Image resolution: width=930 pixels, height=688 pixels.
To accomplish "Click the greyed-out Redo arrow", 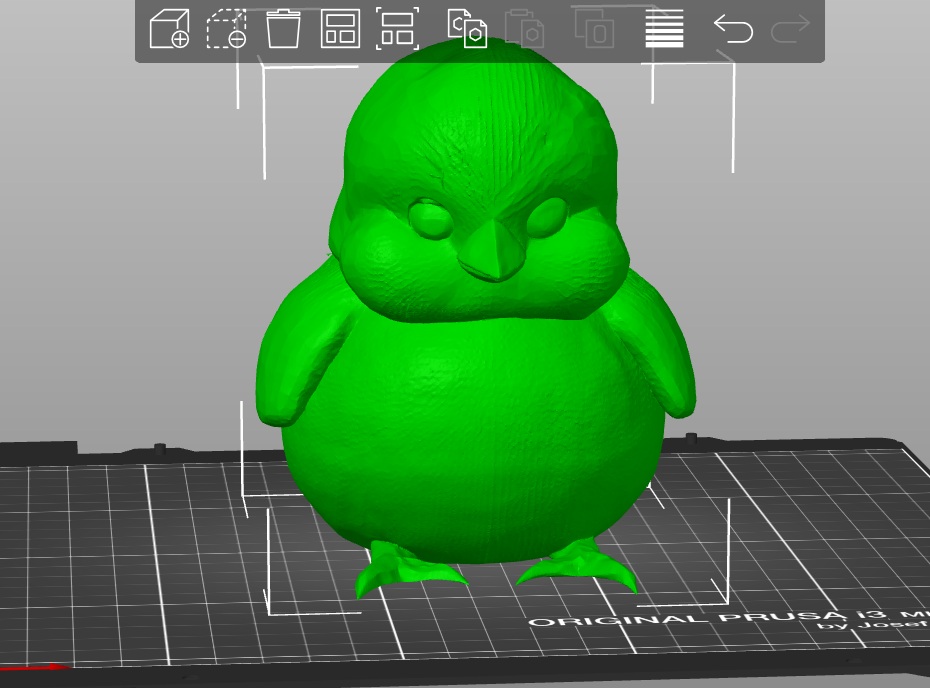I will [x=790, y=28].
